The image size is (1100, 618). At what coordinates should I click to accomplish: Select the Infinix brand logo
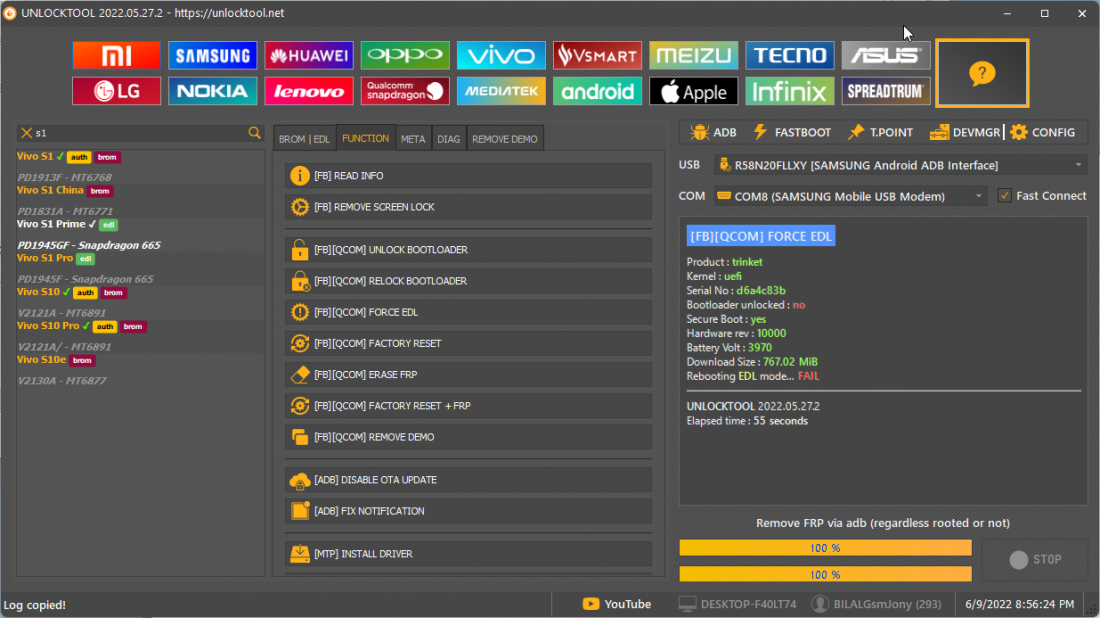pyautogui.click(x=789, y=91)
